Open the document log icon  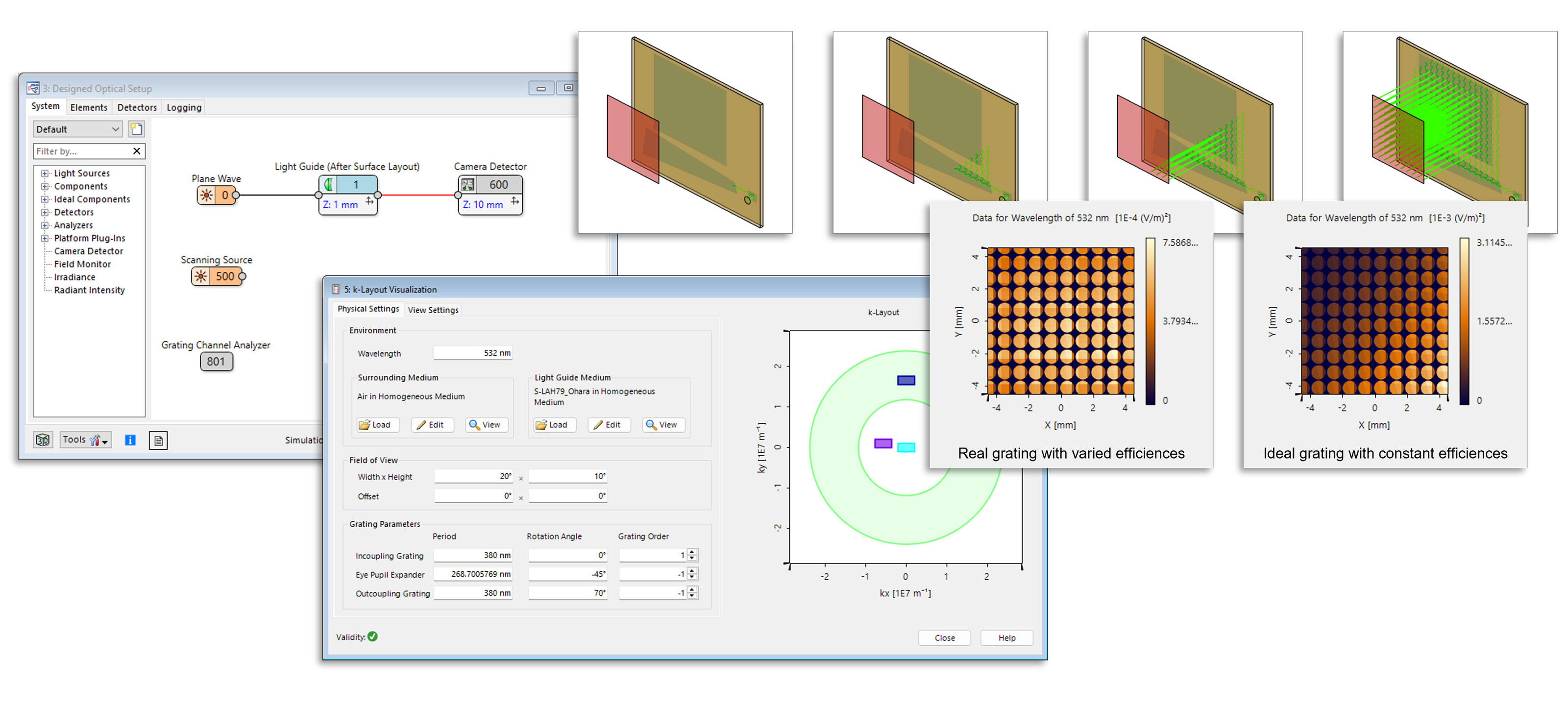(158, 440)
